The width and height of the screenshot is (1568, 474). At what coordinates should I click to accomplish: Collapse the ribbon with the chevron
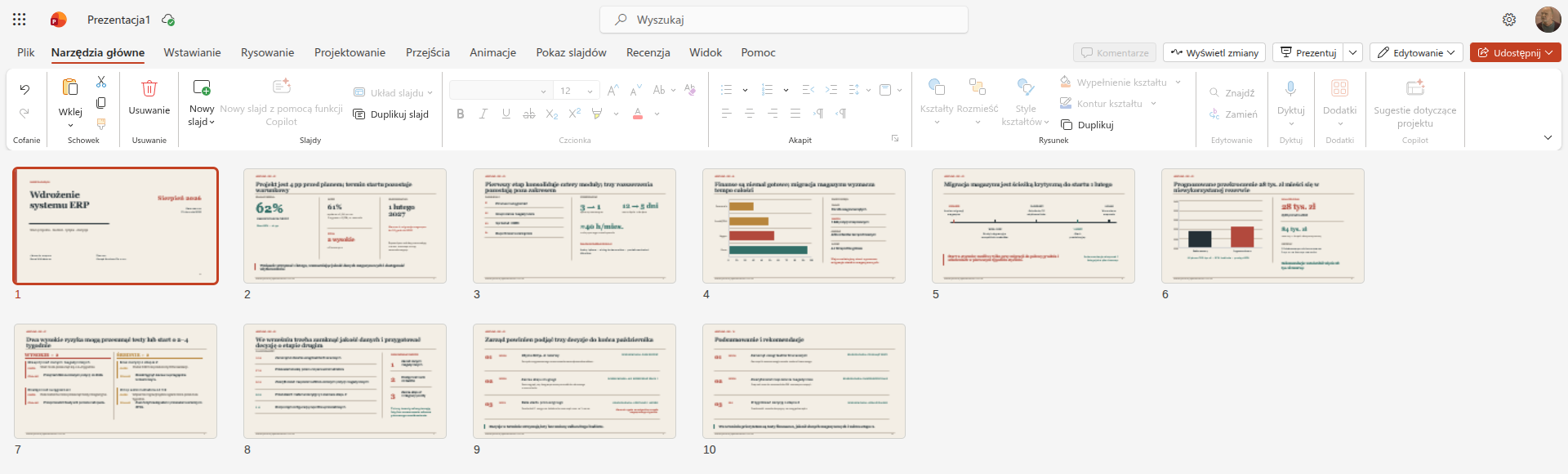pyautogui.click(x=1548, y=137)
